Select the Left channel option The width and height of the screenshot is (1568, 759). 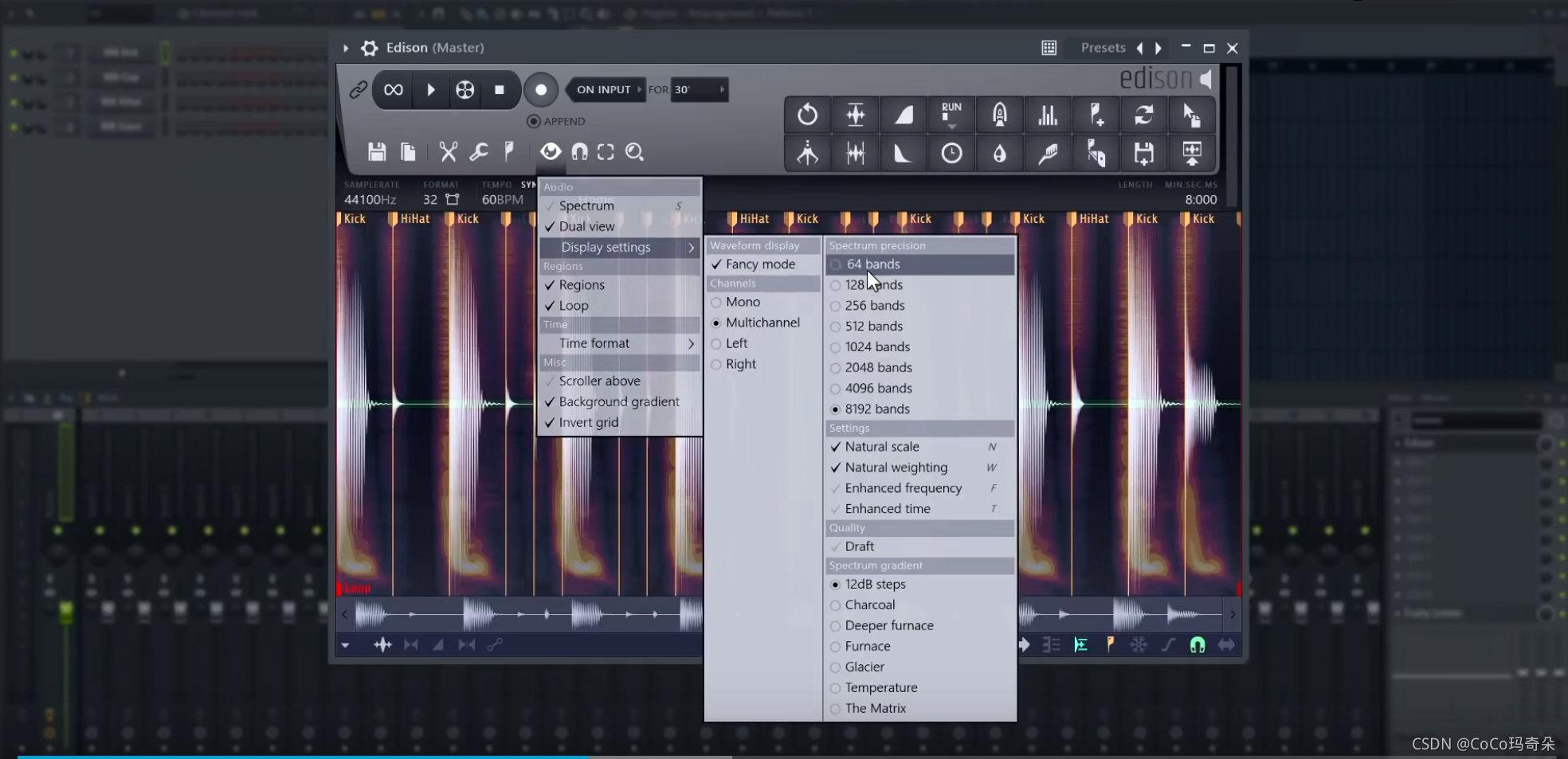763,343
